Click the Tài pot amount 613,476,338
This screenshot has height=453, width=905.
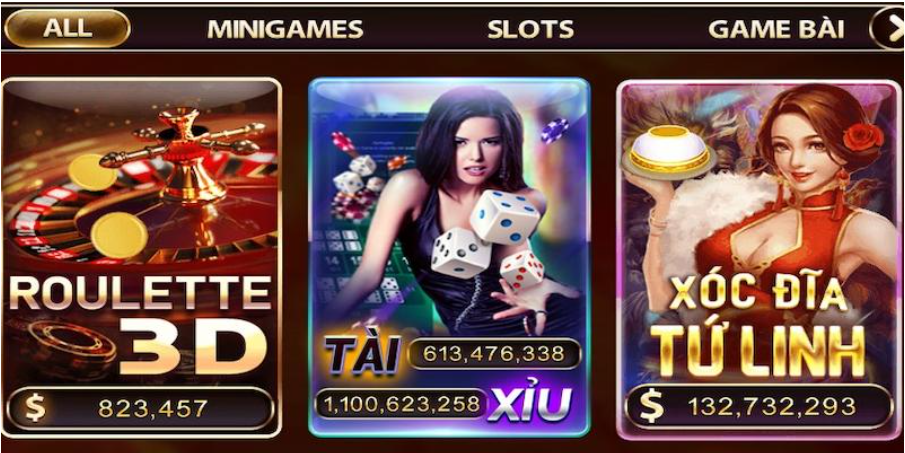(x=493, y=354)
